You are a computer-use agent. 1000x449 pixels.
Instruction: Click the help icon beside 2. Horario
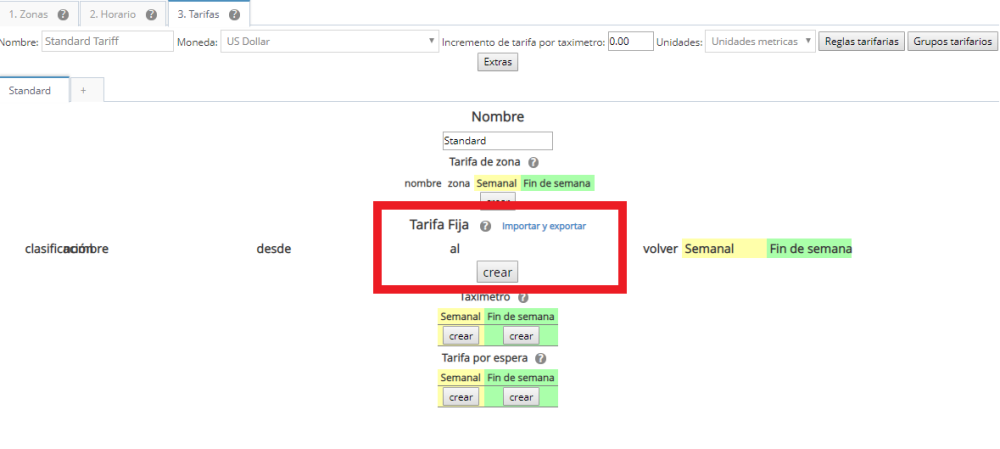pos(151,15)
